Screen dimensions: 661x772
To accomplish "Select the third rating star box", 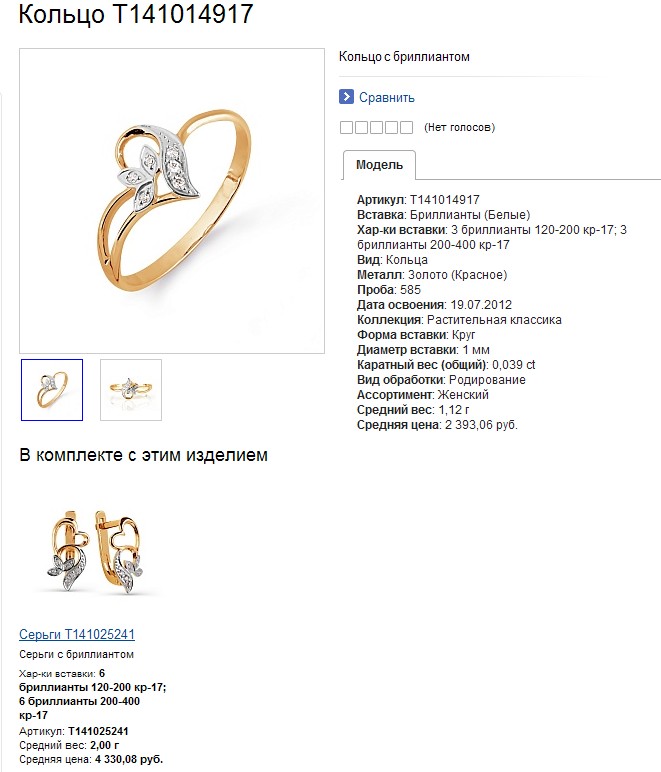I will click(377, 128).
